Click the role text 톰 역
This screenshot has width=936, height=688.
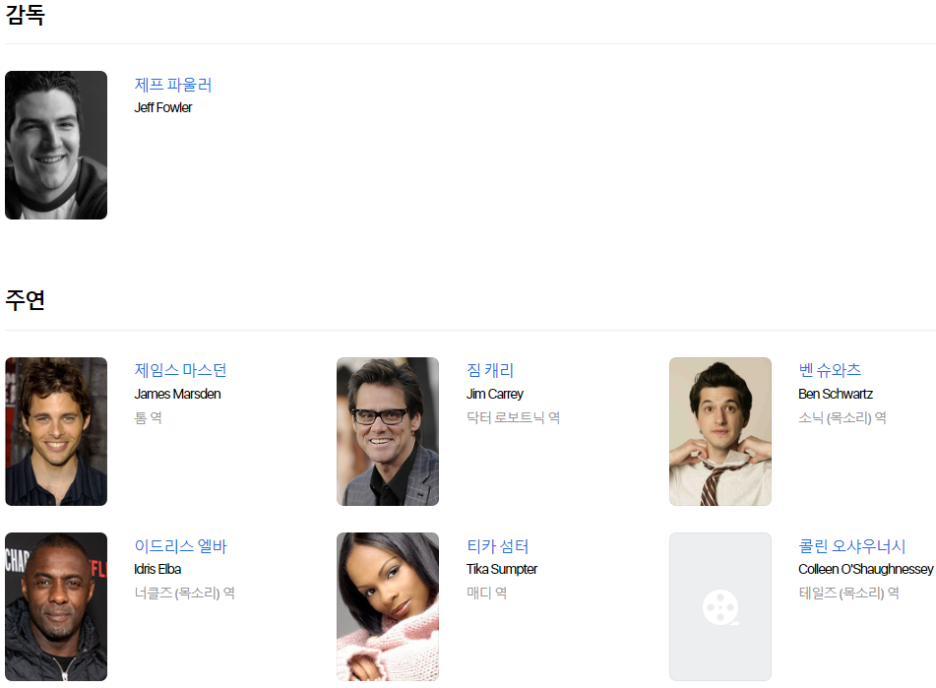pyautogui.click(x=148, y=418)
